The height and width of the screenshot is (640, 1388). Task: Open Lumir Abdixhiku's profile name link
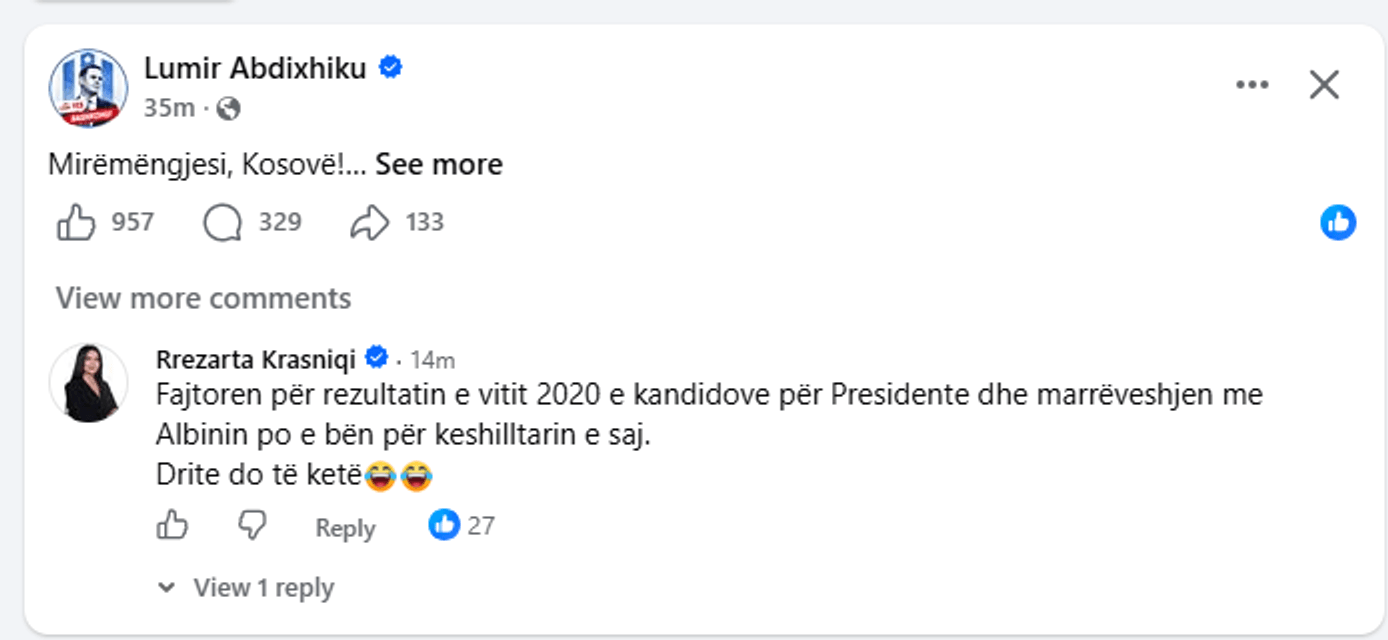(x=255, y=68)
